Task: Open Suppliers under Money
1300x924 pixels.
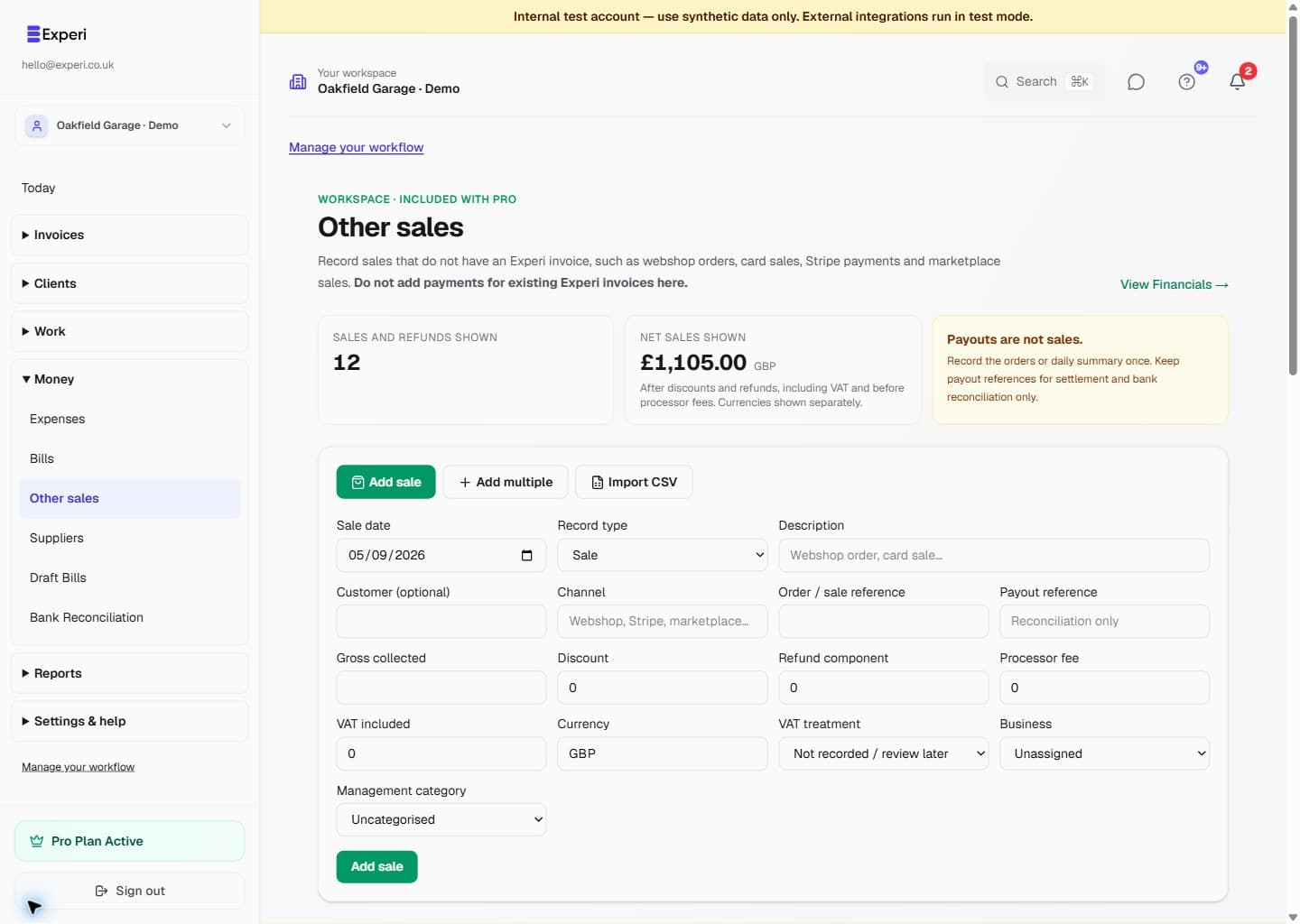Action: click(130, 538)
